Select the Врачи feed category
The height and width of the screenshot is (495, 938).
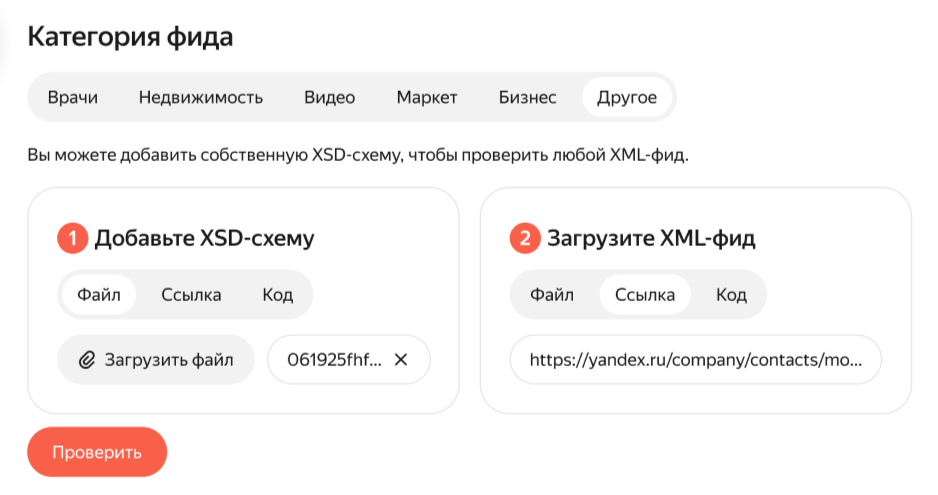point(73,97)
